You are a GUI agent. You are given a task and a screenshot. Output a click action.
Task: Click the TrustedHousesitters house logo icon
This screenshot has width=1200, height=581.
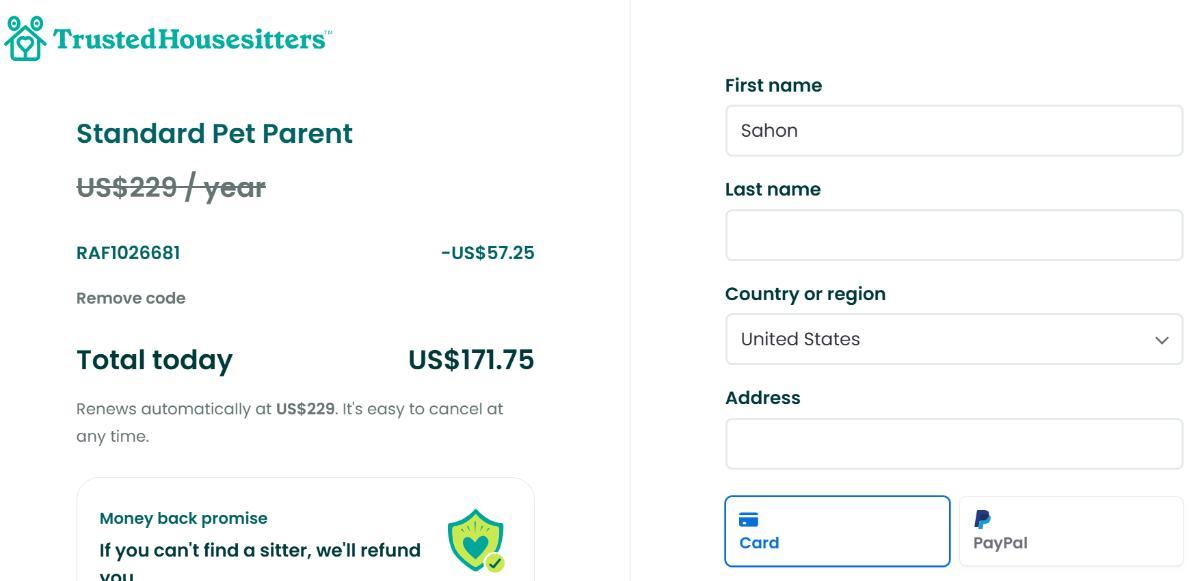[x=25, y=39]
